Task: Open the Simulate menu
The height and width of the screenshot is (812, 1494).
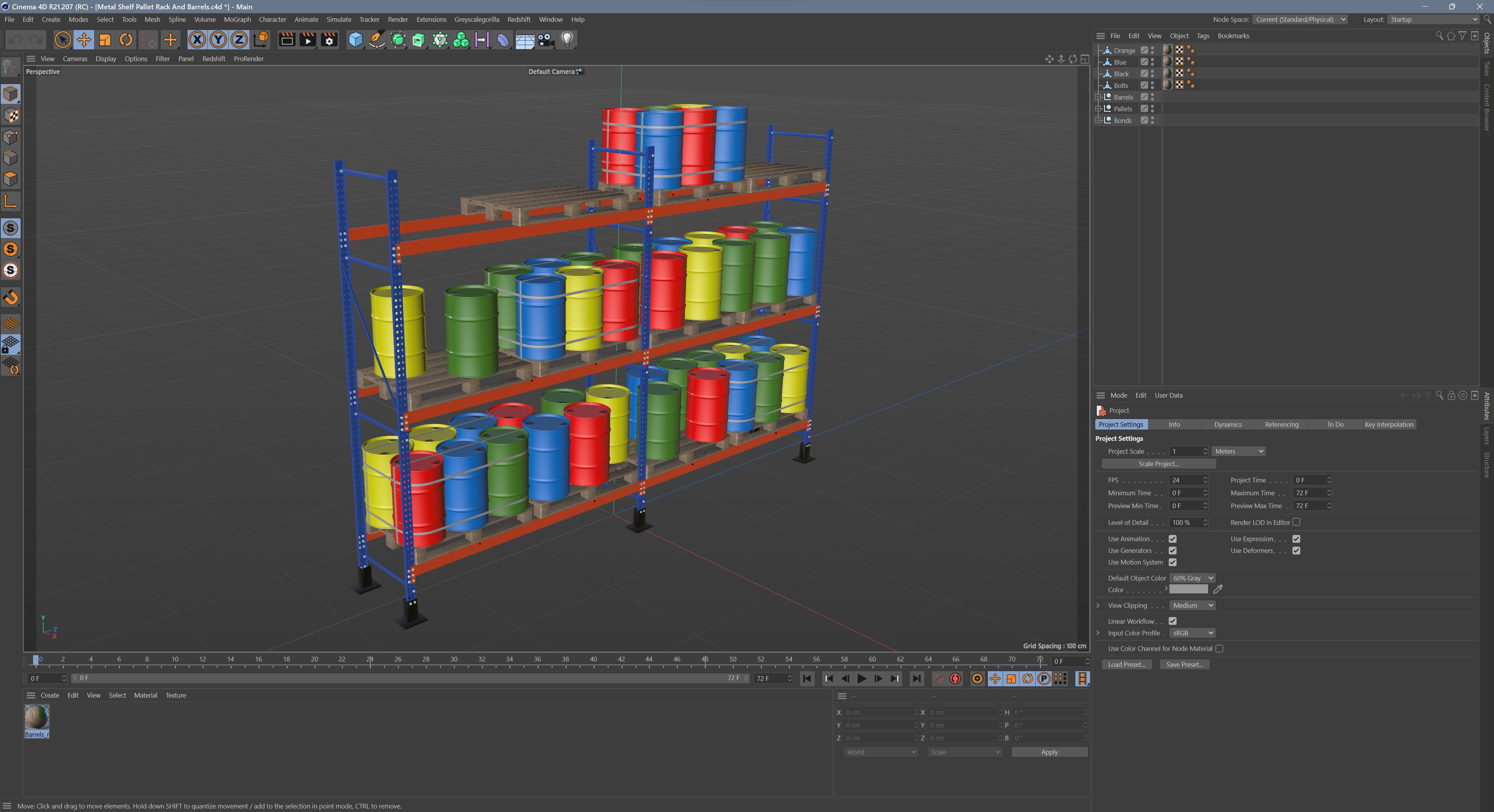Action: click(x=339, y=19)
